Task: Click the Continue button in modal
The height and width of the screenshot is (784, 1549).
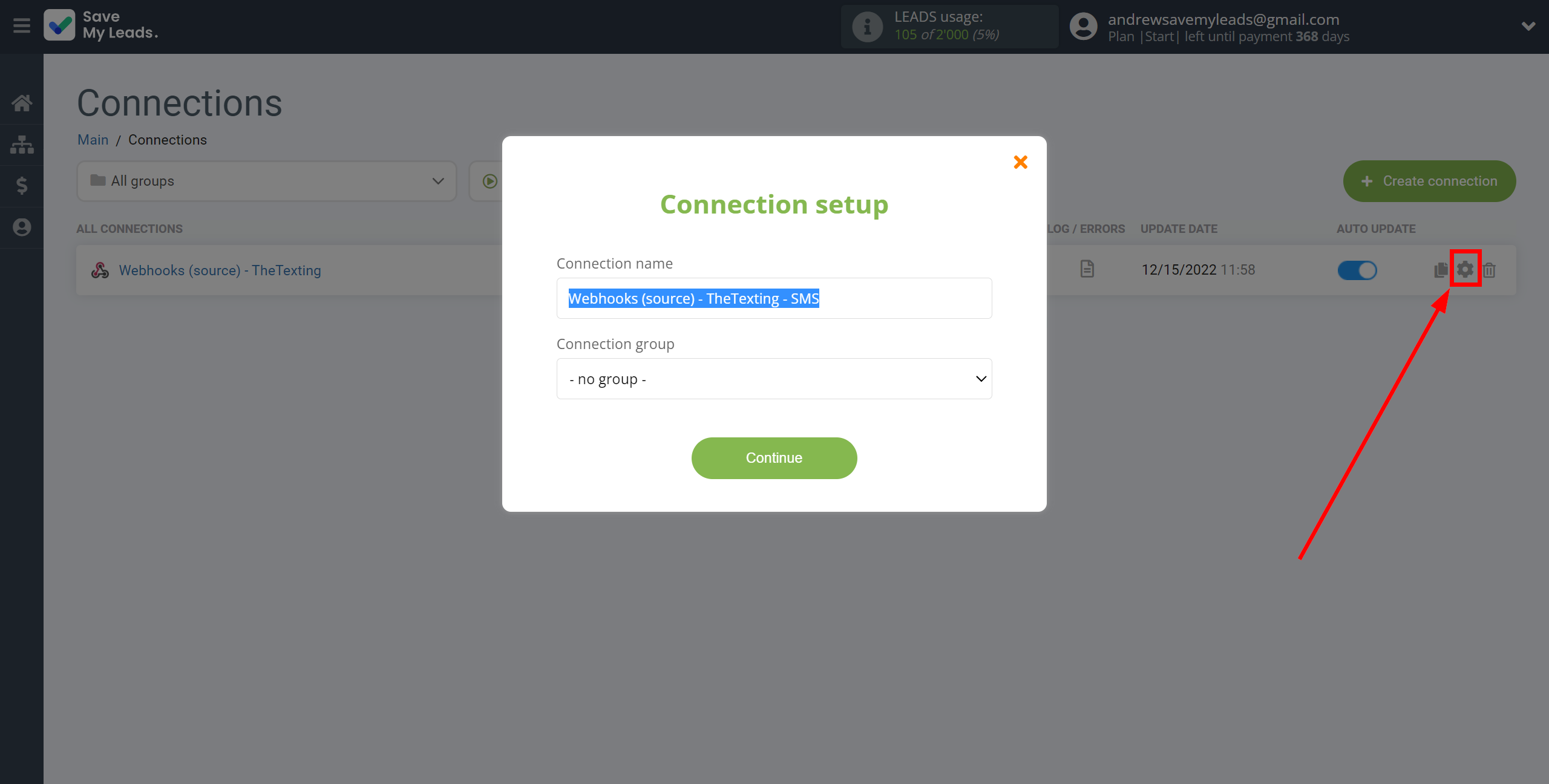Action: (774, 458)
